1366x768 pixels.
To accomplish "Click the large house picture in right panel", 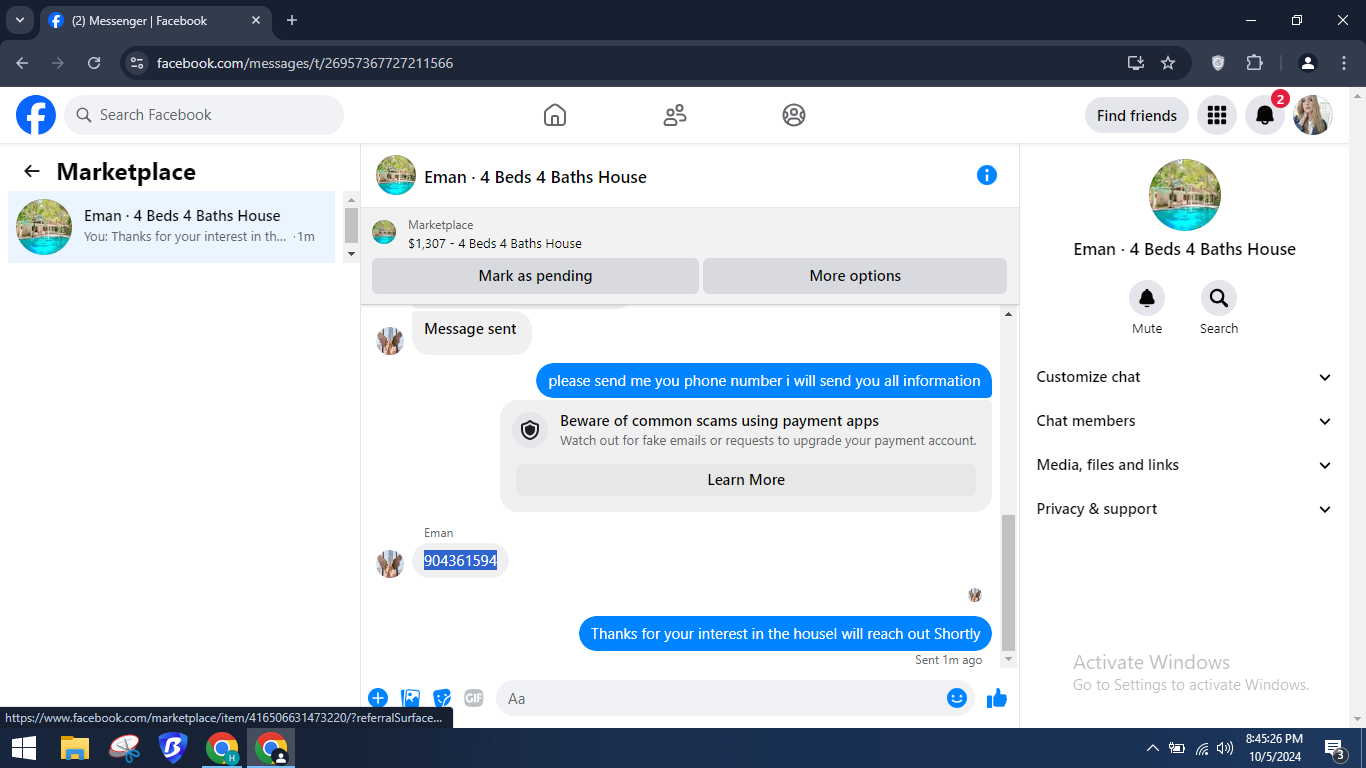I will 1185,195.
